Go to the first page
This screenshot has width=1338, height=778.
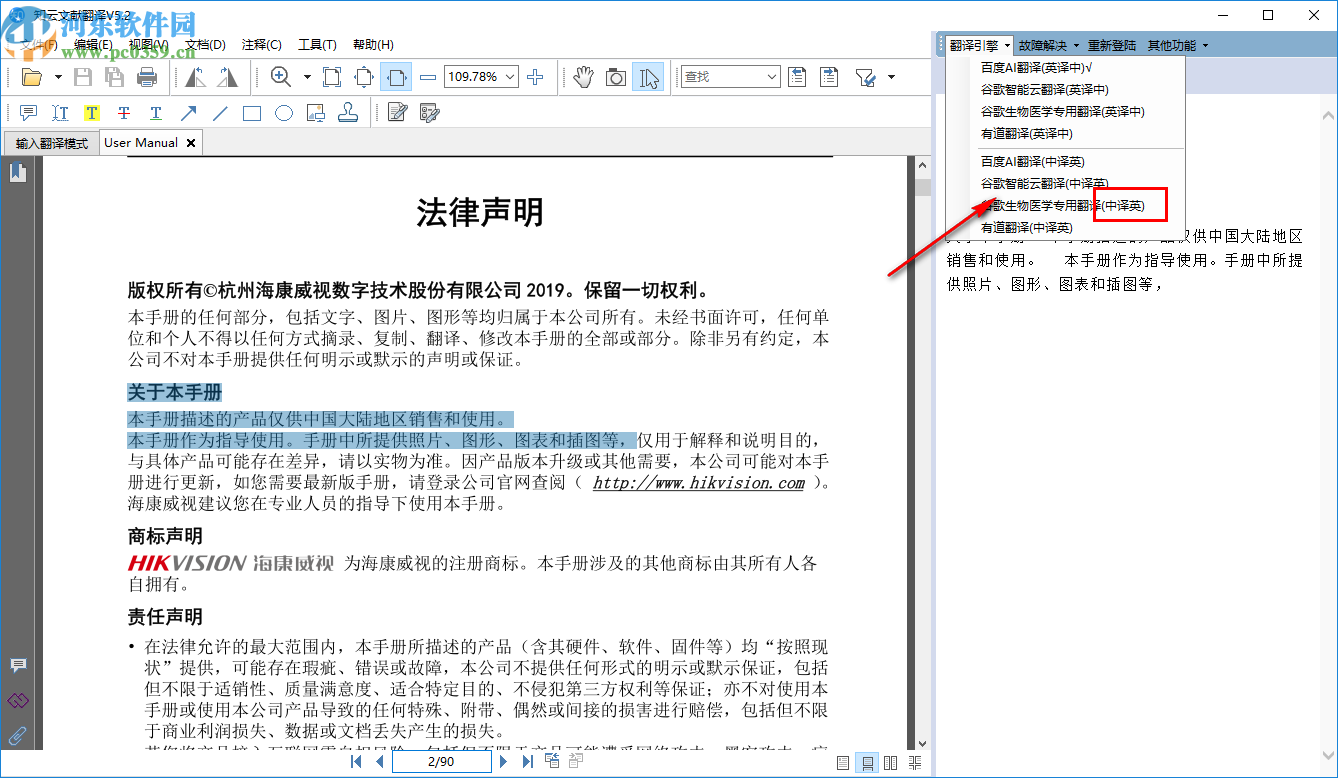pos(356,762)
